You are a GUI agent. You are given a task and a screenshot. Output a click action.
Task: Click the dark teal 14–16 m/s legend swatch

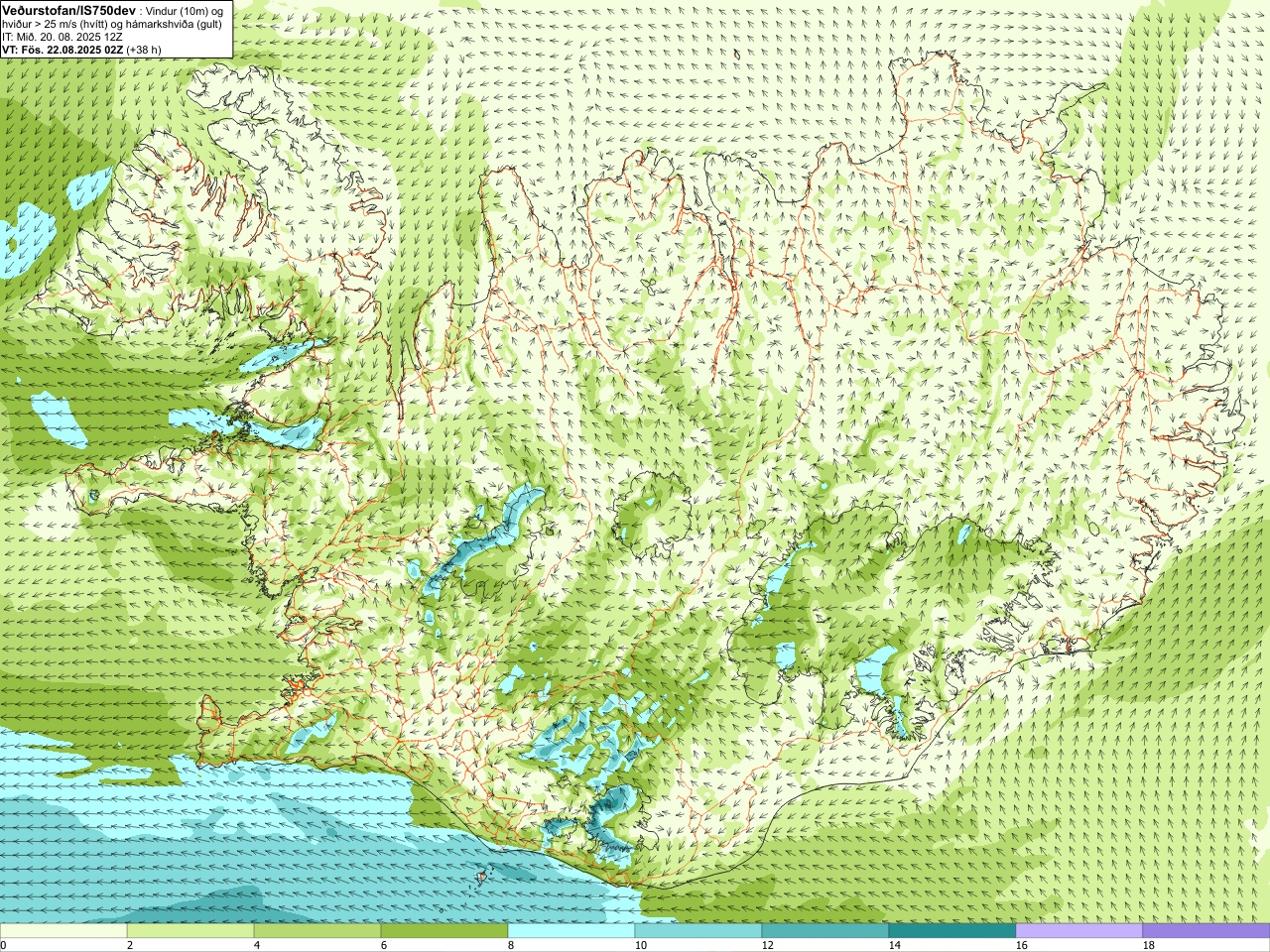tap(952, 931)
